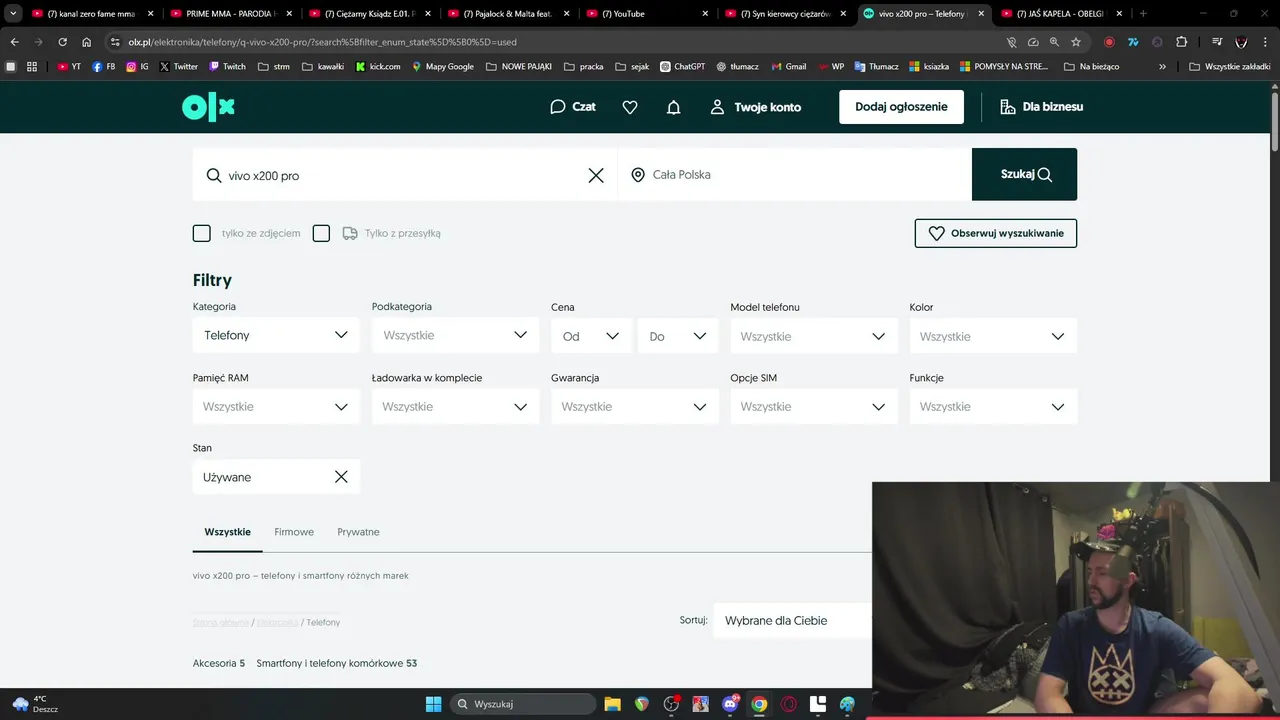Remove the Używane Stan filter

pos(341,477)
